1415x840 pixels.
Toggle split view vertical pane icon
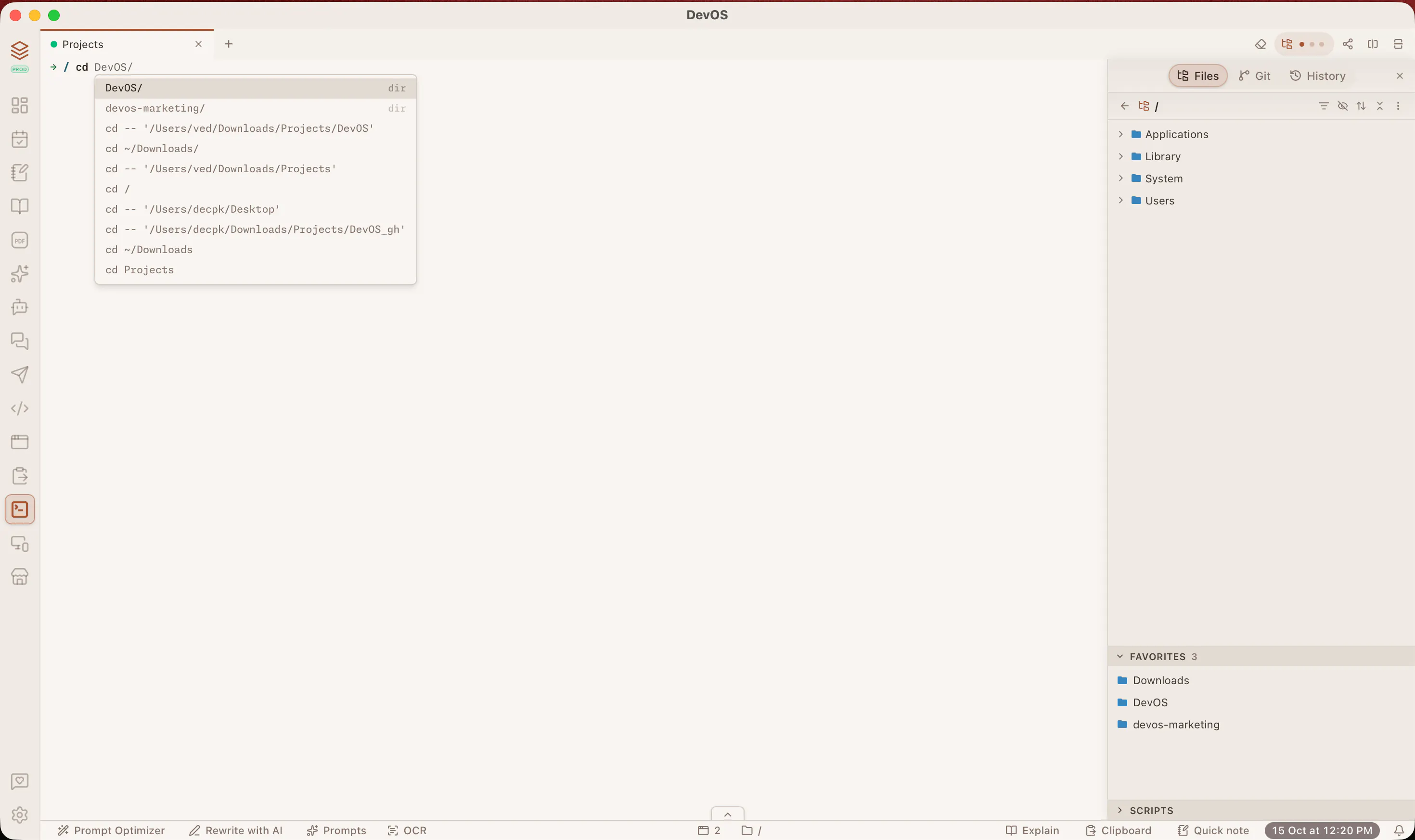1373,44
